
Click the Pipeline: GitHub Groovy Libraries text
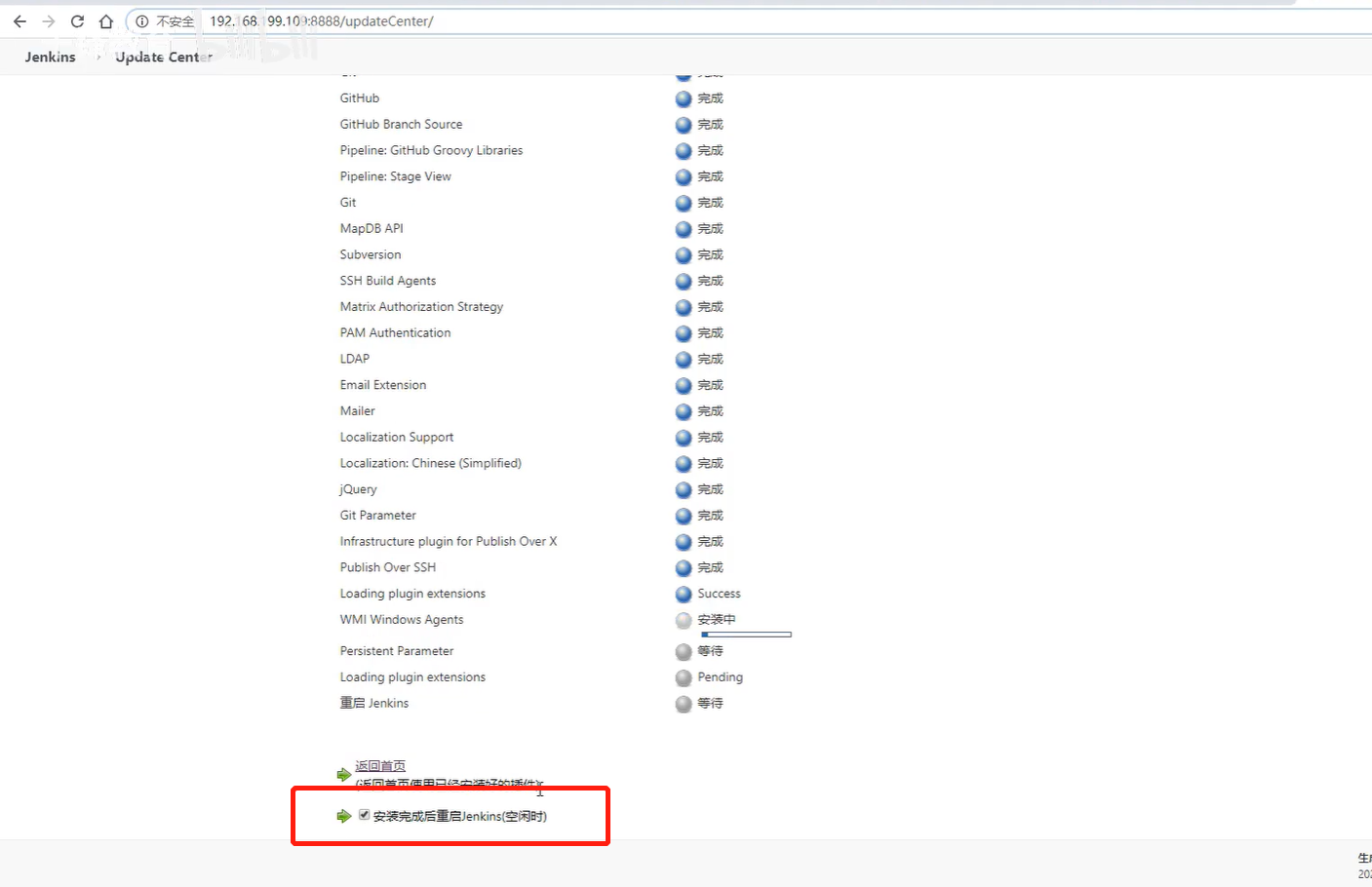[x=431, y=150]
